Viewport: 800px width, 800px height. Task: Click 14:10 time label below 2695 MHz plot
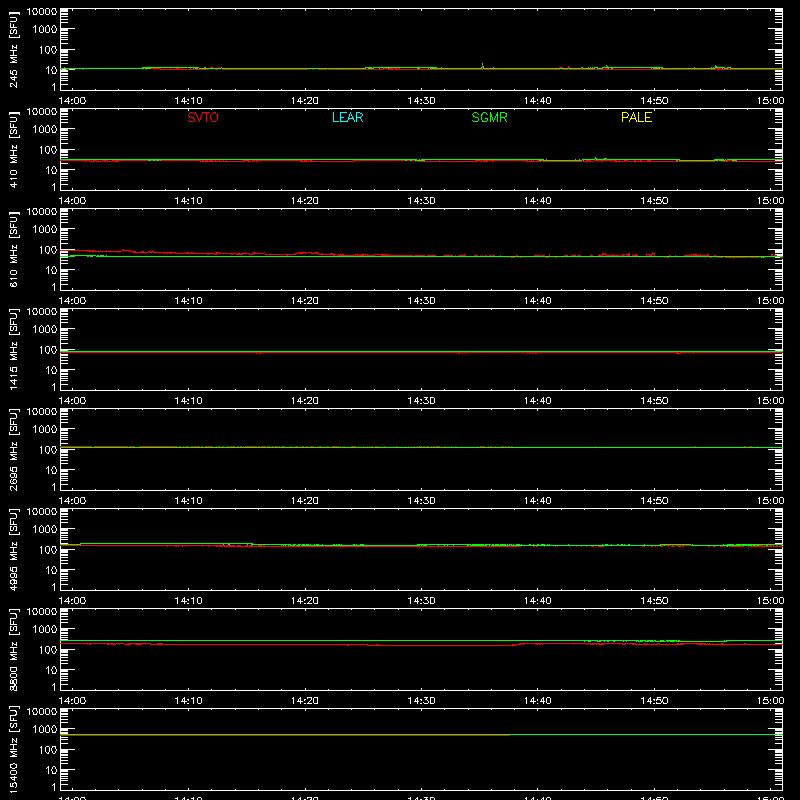tap(188, 501)
